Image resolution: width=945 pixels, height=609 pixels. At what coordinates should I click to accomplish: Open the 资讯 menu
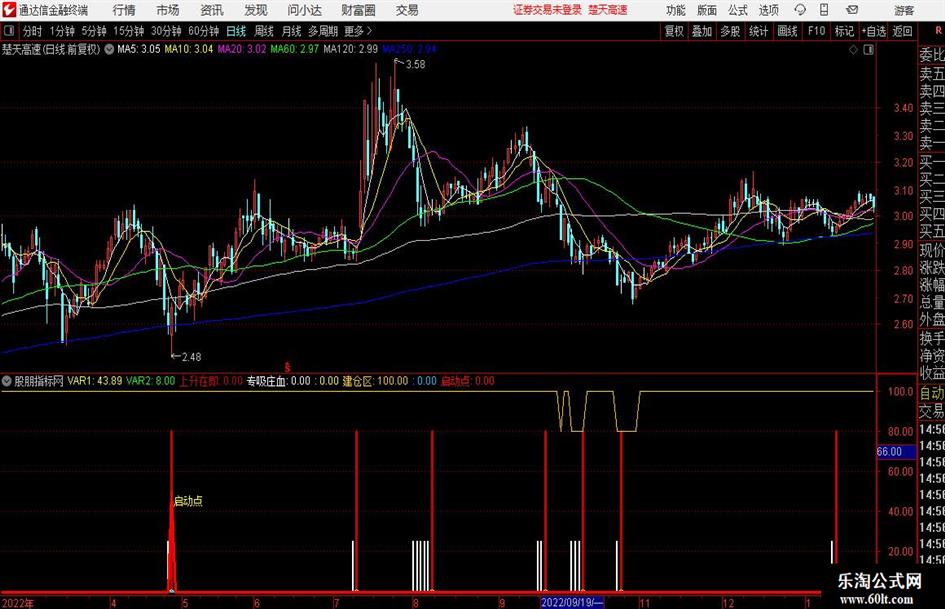[x=212, y=10]
